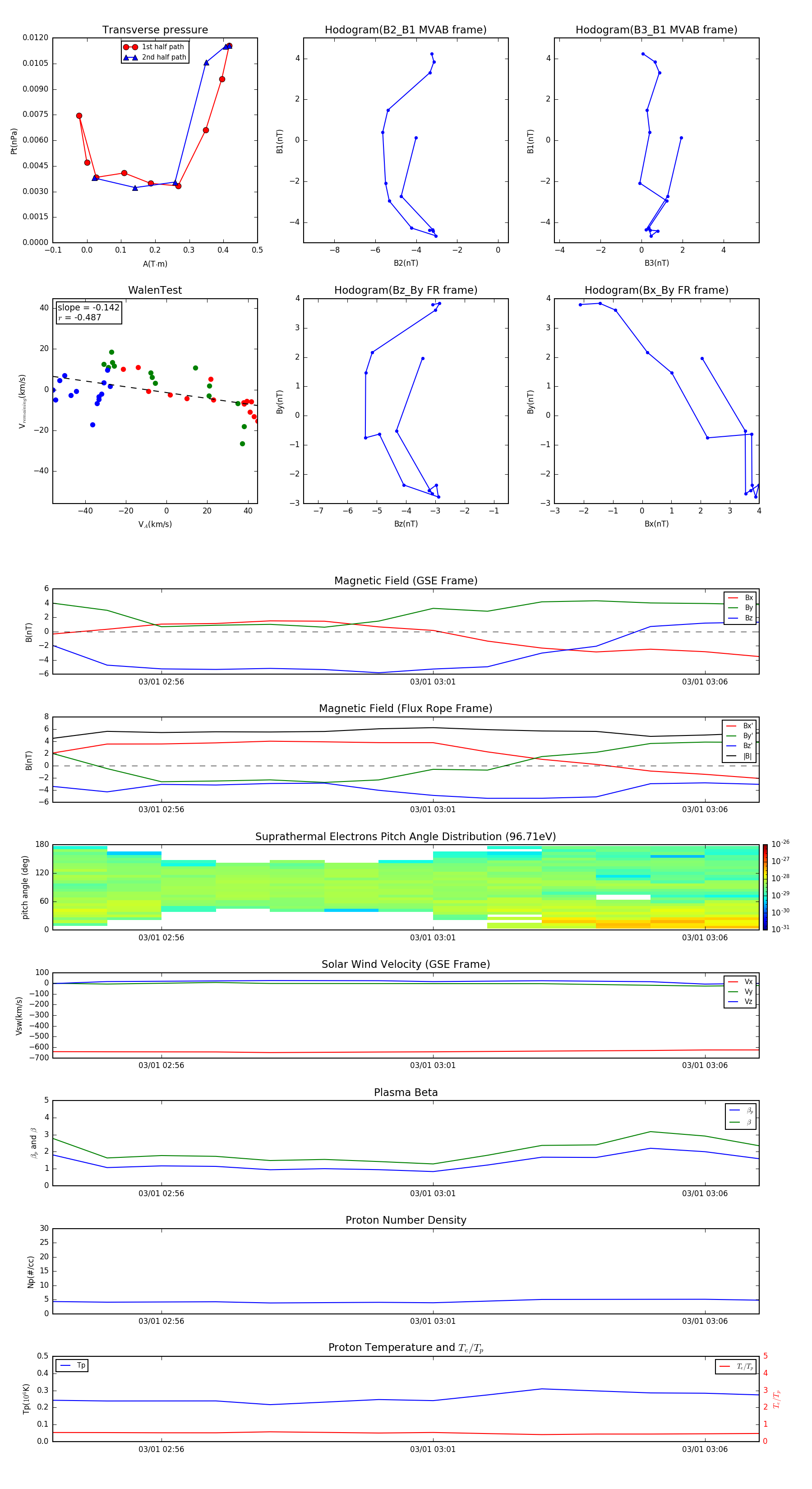Click the "A(T·m)" x-axis label
Viewport: 812px width, 1489px height.
155,264
